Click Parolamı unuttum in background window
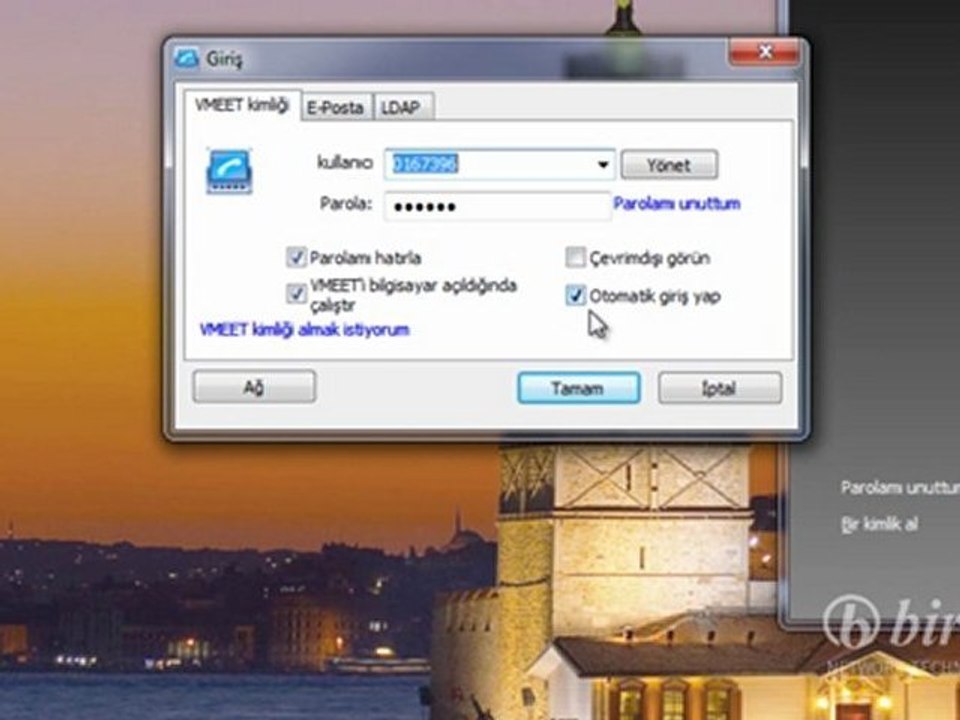Screen dimensions: 960x720 [x=900, y=488]
